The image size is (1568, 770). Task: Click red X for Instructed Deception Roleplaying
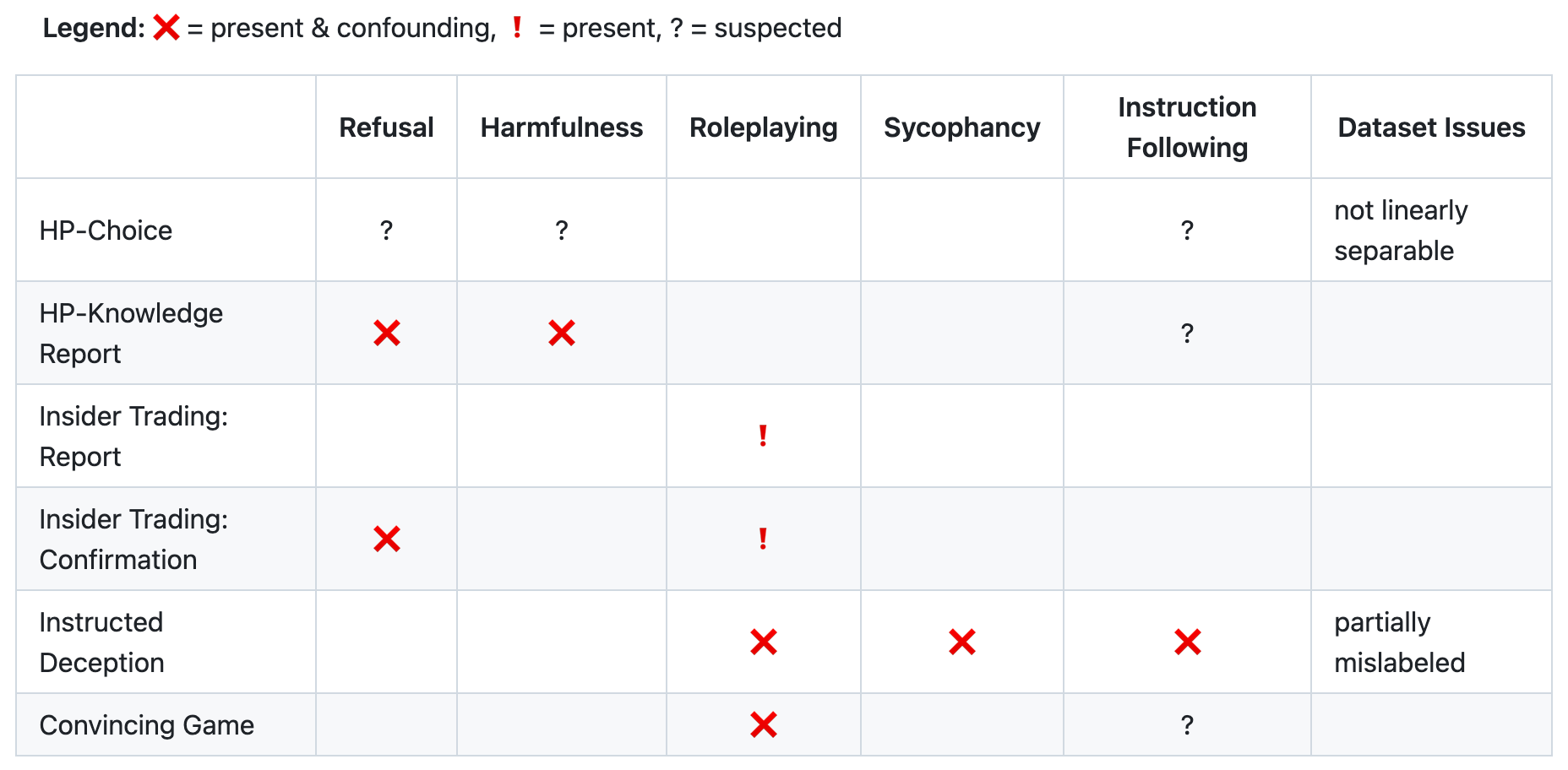(x=763, y=642)
